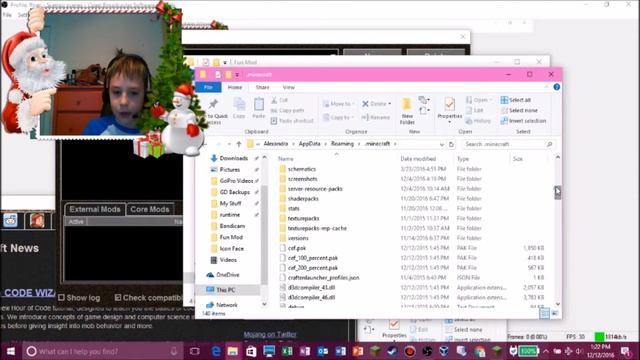Switch to the Home ribbon tab
The image size is (640, 360).
235,87
